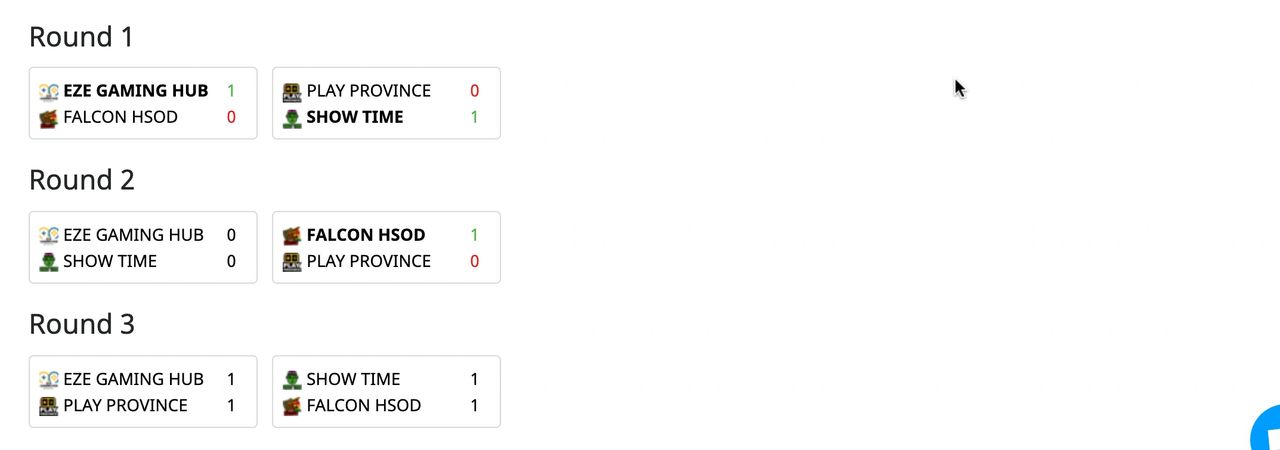Select PLAY PROVINCE name in Round 3 match
This screenshot has width=1280, height=450.
click(x=125, y=405)
